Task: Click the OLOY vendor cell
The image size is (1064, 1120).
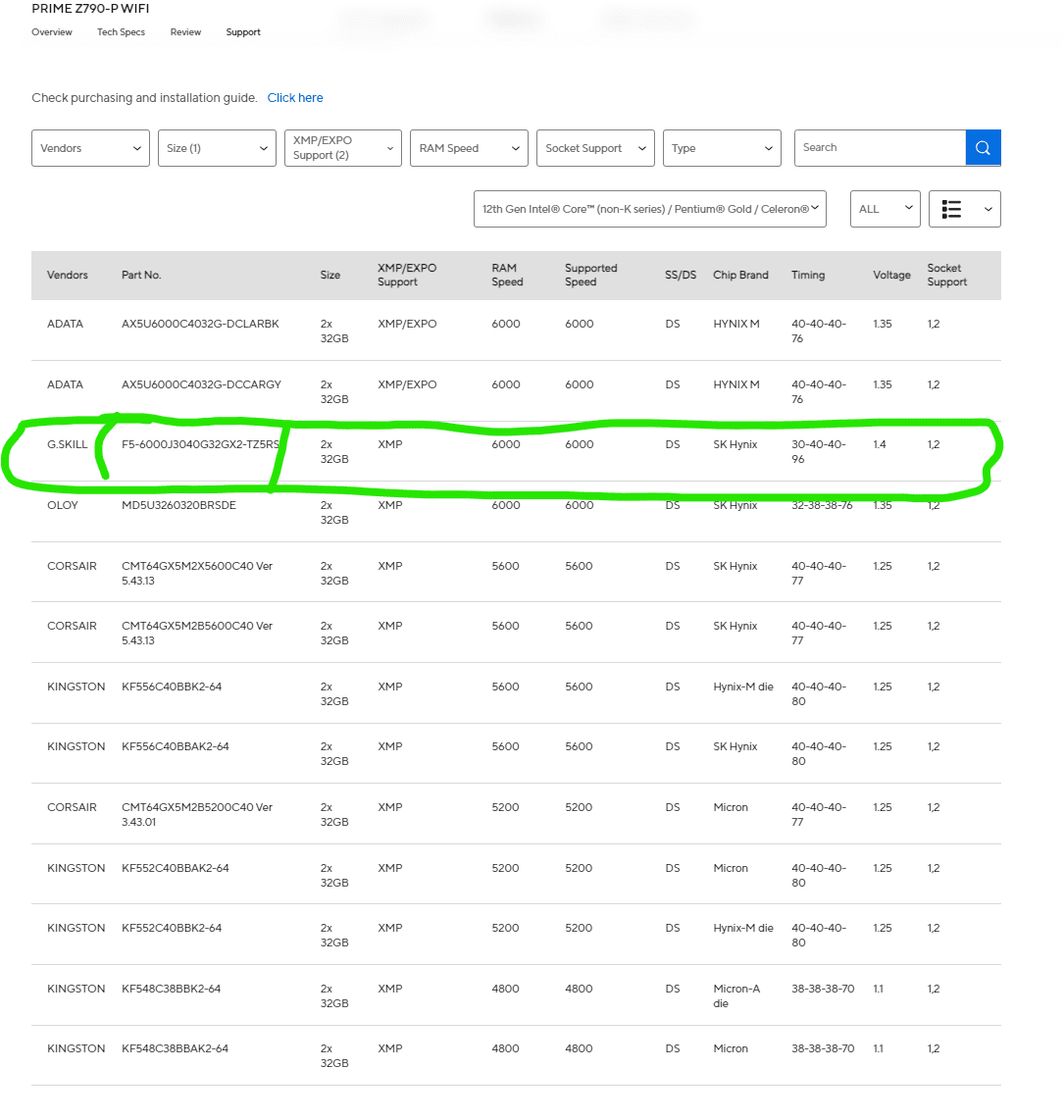Action: 62,505
